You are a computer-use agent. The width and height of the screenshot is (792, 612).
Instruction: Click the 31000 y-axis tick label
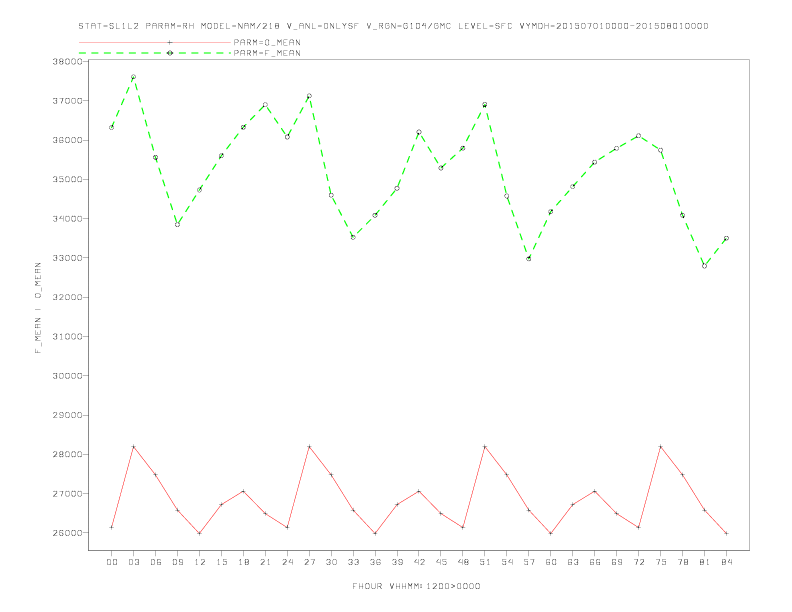[x=67, y=336]
